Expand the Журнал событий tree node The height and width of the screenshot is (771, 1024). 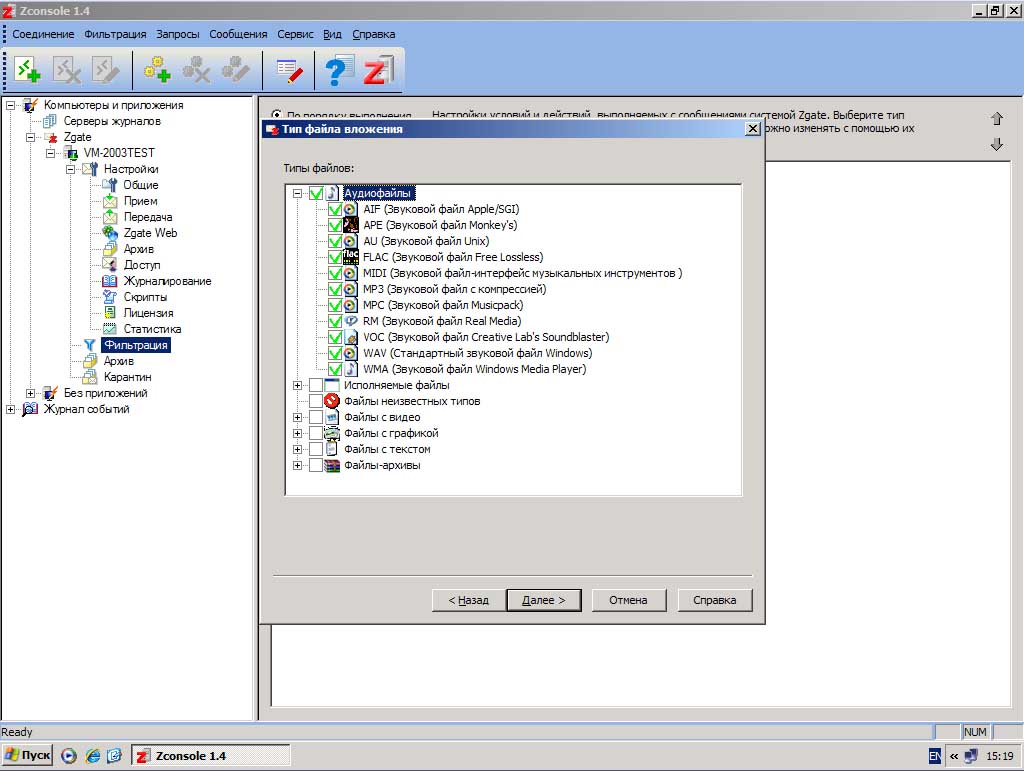[10, 409]
